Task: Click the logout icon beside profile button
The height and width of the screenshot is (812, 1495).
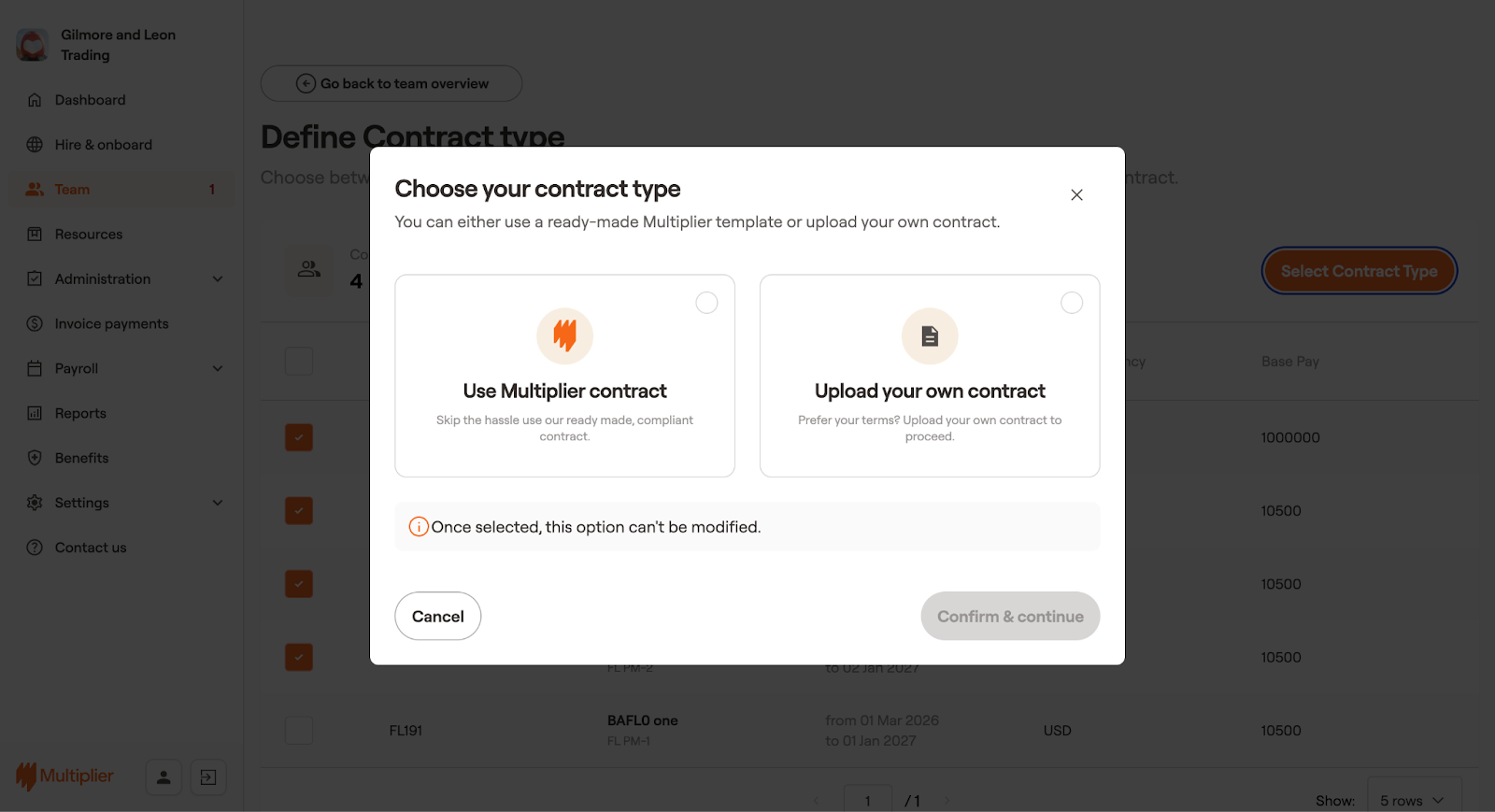Action: (208, 777)
